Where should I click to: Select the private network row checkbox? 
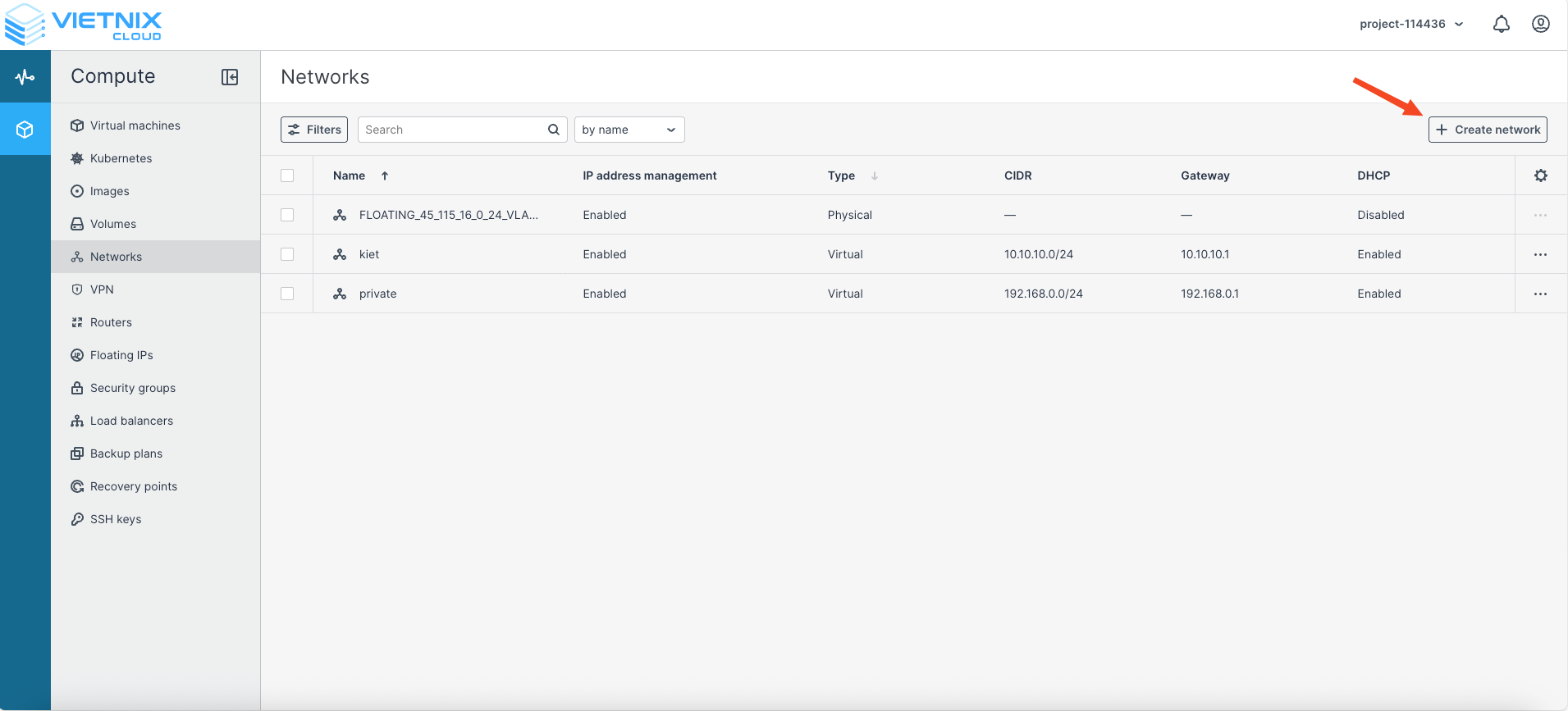[287, 294]
